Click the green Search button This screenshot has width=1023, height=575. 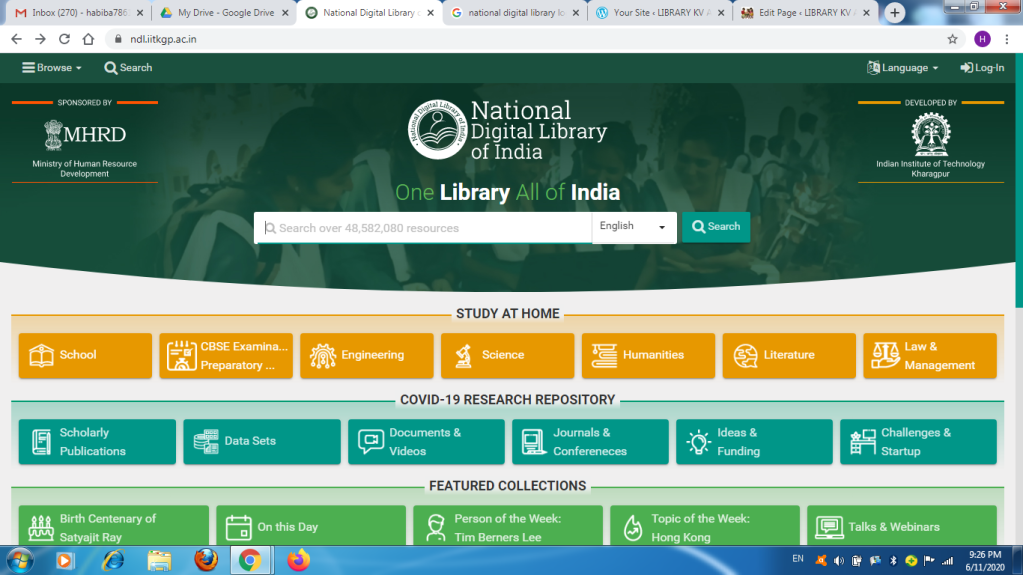click(x=716, y=227)
